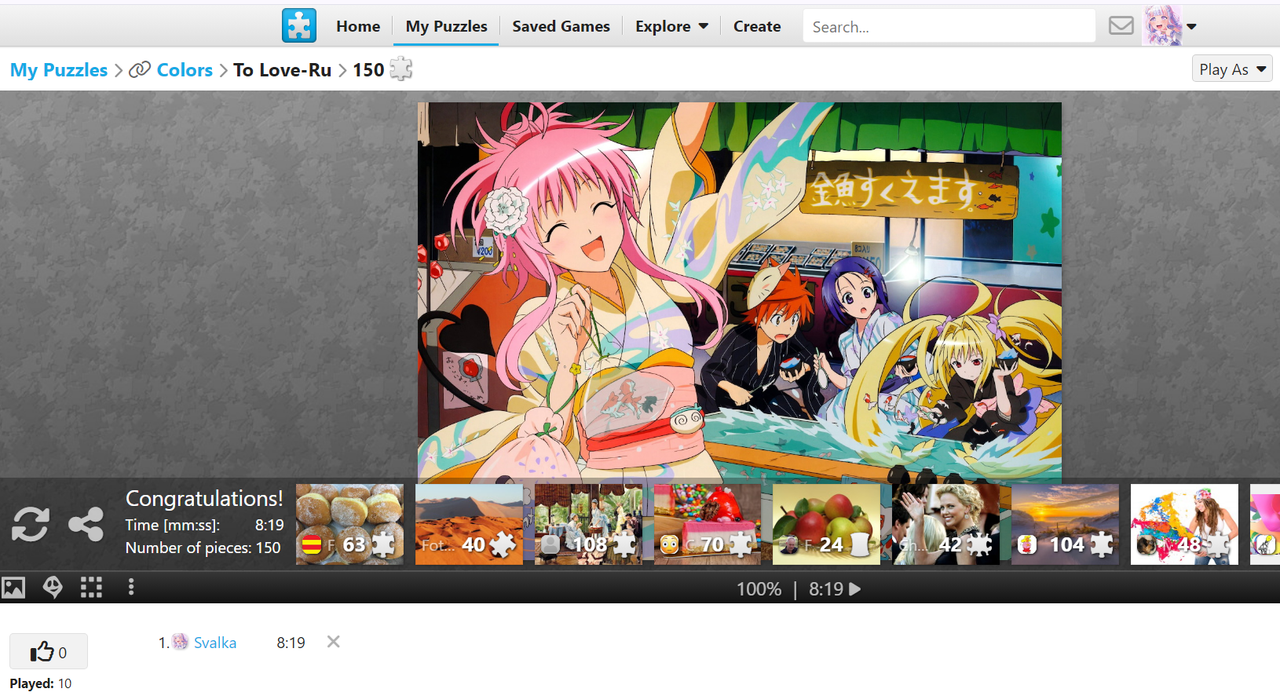Remove the 8:19 score with X
Viewport: 1280px width, 697px height.
pyautogui.click(x=334, y=642)
